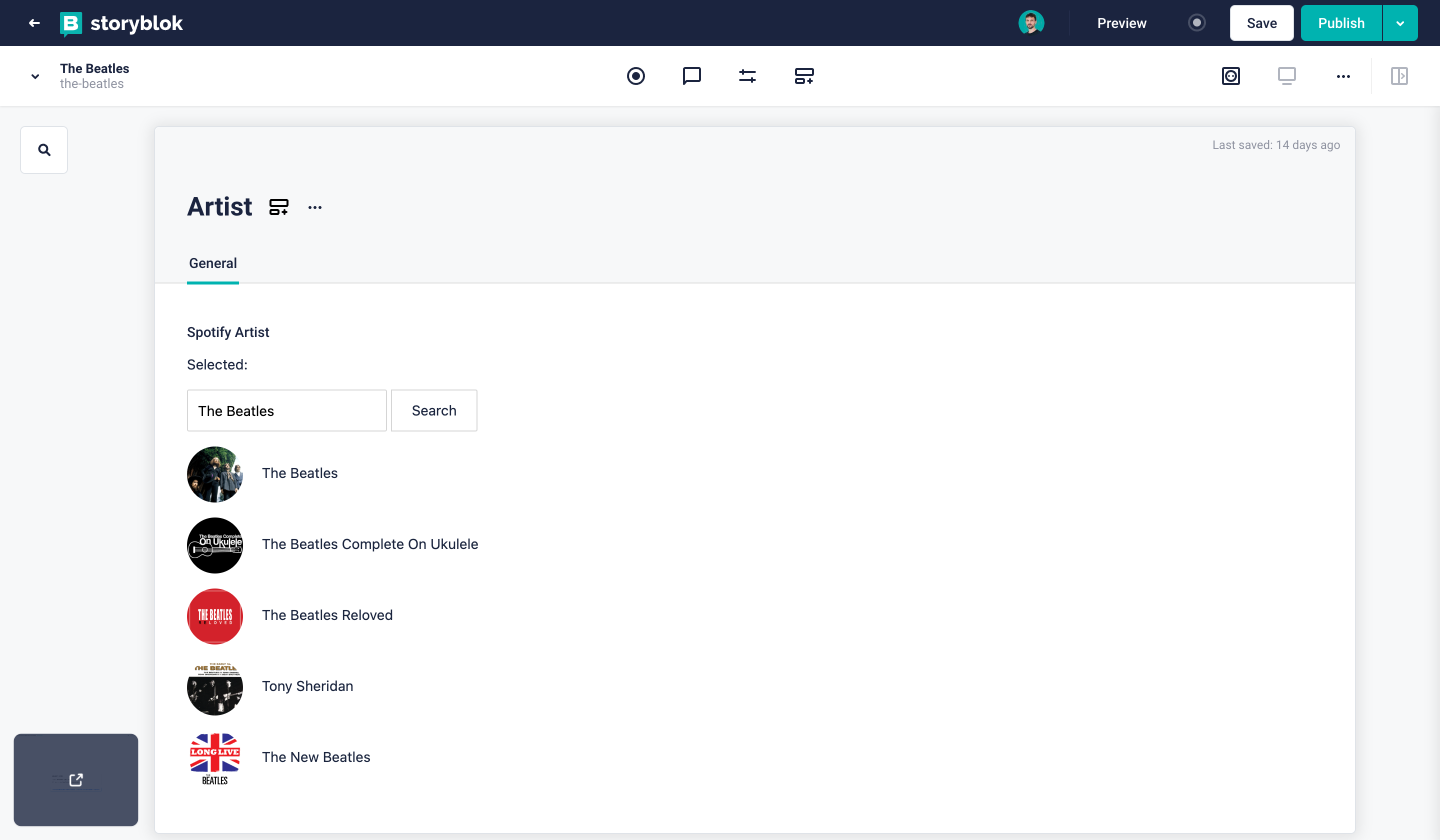
Task: Click the slug the-beatles
Action: click(91, 84)
